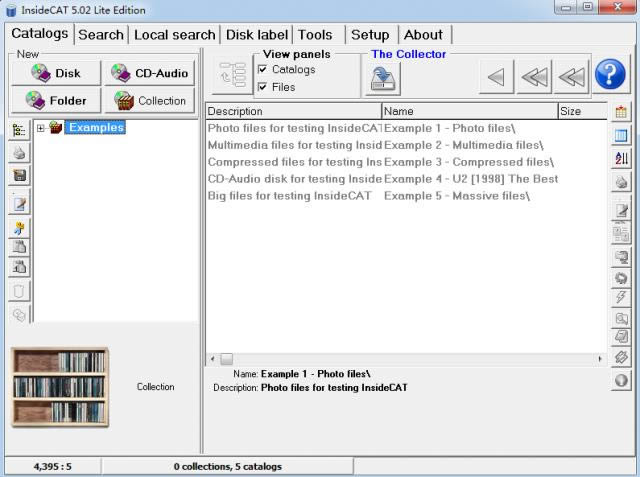Screen dimensions: 640x477
Task: Open help with blue question mark
Action: pos(610,75)
